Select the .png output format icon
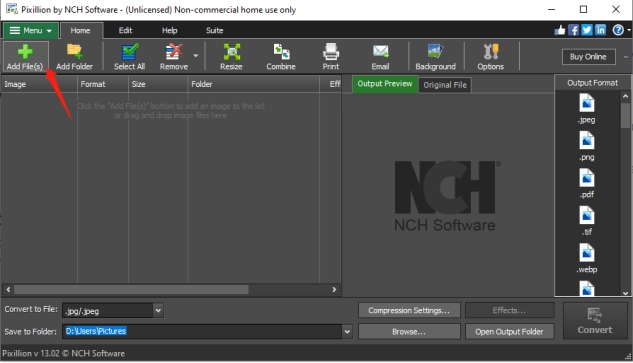This screenshot has width=633, height=363. pos(587,140)
